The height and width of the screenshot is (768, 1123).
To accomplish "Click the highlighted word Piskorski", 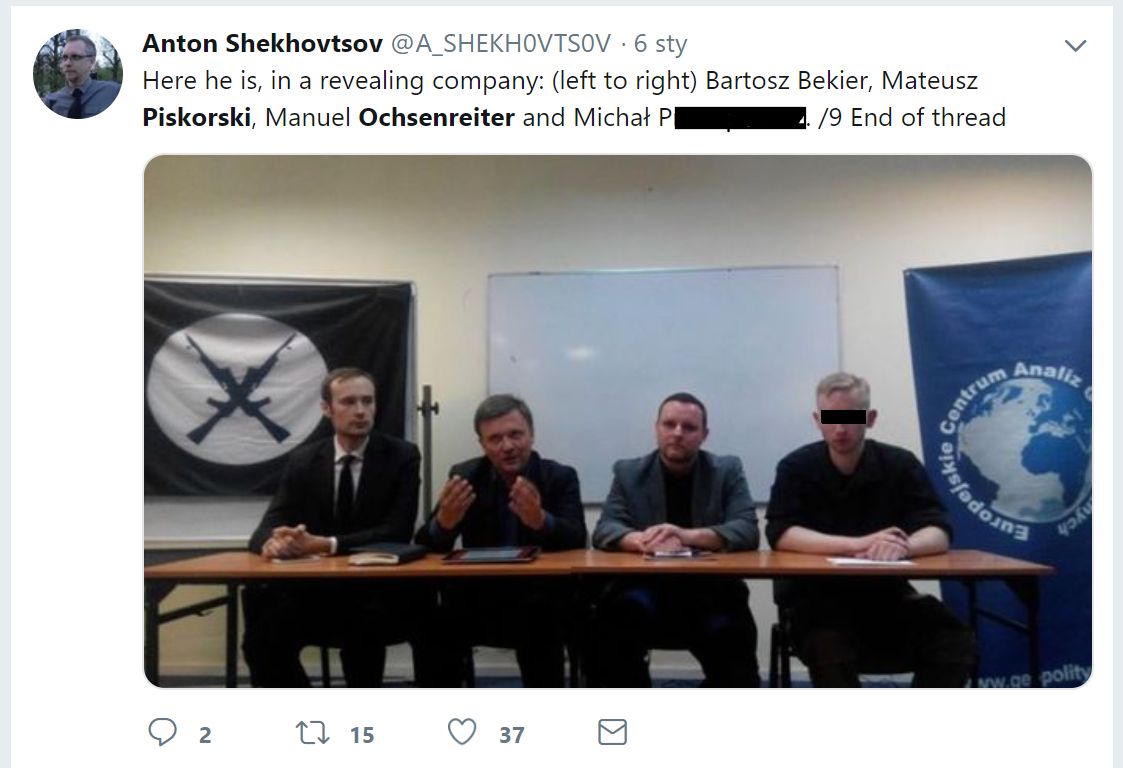I will (x=196, y=117).
